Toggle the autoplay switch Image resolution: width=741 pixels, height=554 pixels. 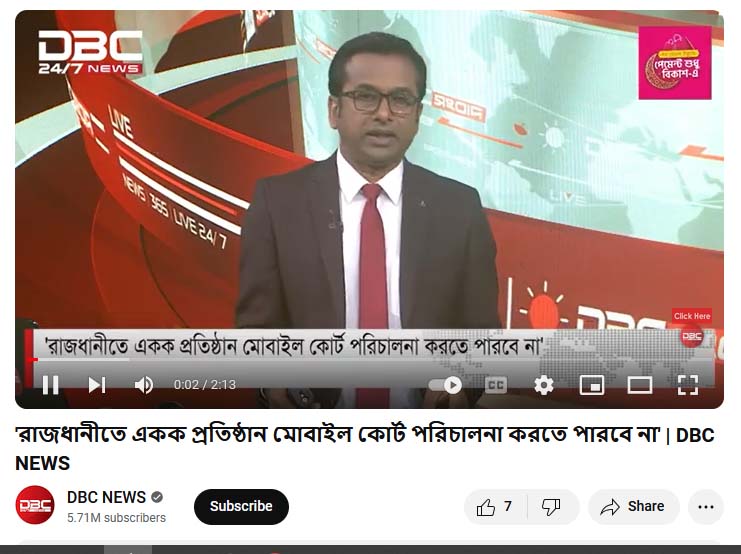coord(446,385)
